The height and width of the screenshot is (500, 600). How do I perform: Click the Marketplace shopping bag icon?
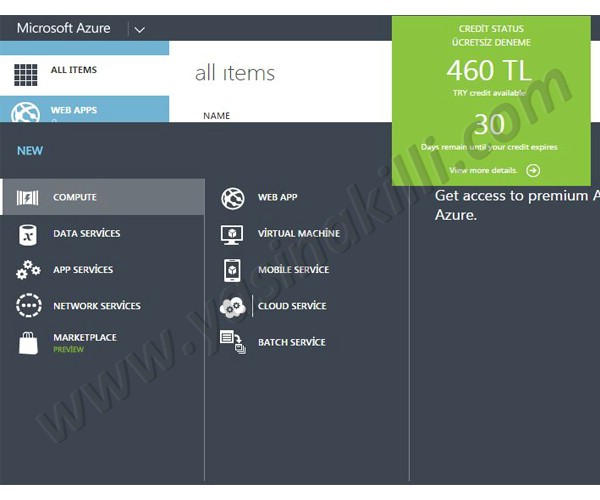tap(28, 343)
